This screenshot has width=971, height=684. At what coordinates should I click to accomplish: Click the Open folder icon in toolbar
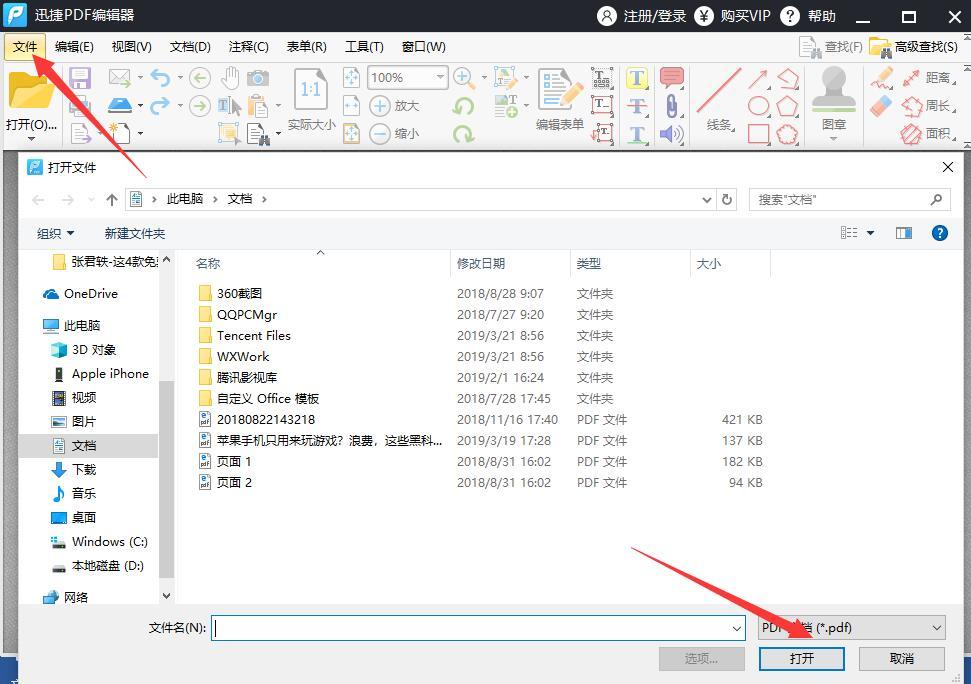30,92
